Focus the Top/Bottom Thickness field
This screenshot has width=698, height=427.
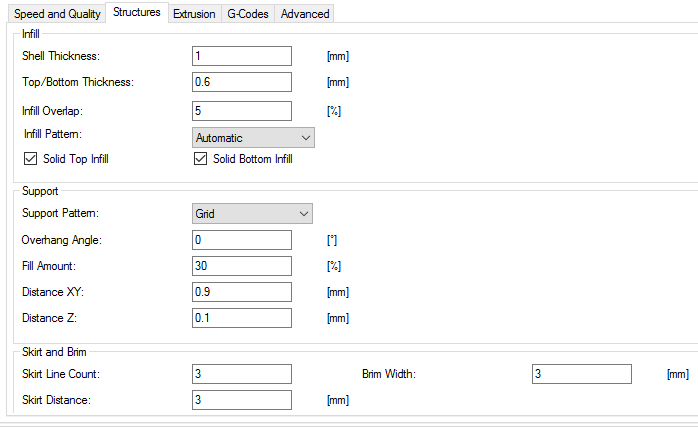pyautogui.click(x=241, y=82)
